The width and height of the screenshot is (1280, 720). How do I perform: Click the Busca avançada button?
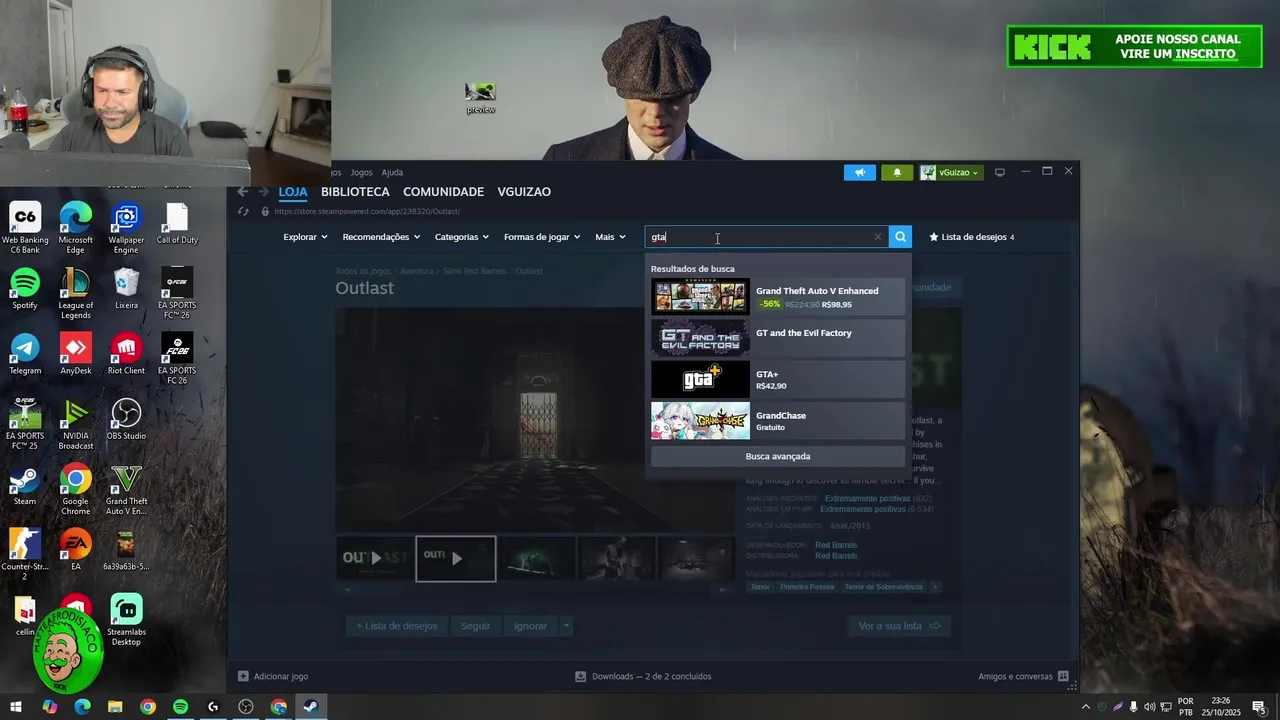(x=777, y=456)
